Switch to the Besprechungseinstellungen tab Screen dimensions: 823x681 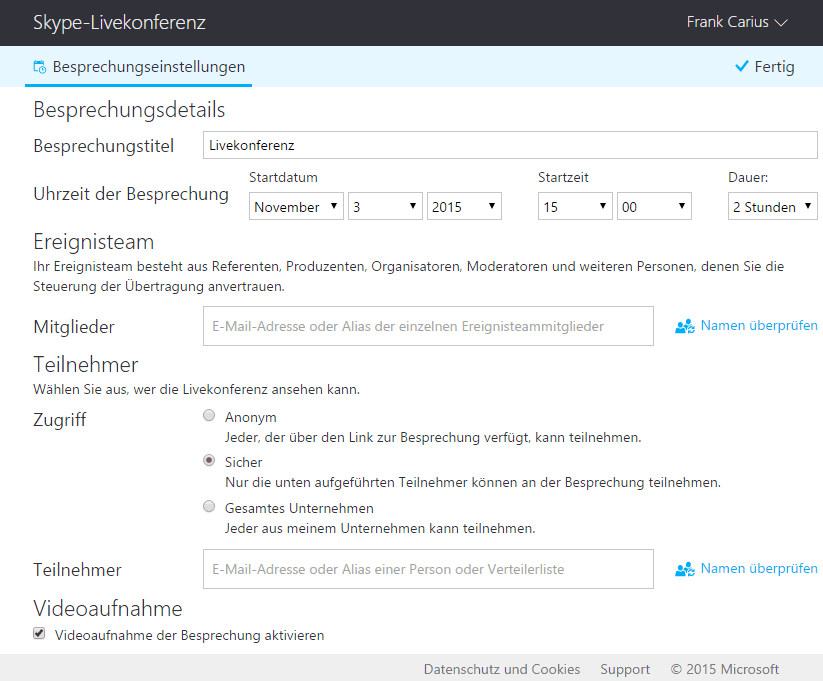[139, 67]
